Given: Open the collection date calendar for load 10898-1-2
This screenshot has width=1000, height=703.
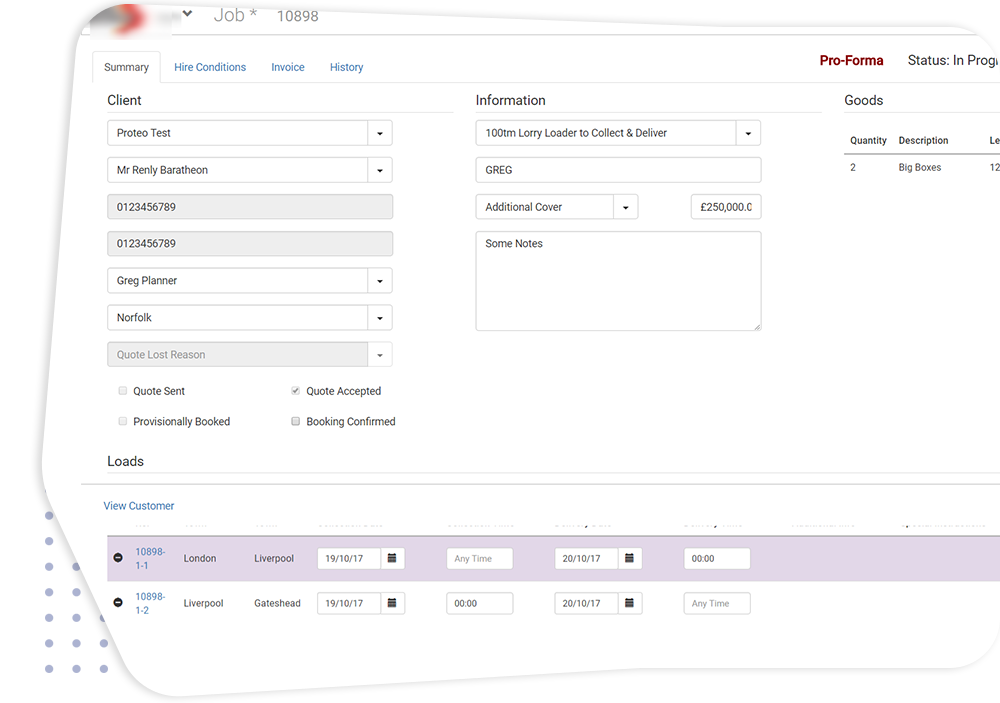Looking at the screenshot, I should pos(394,603).
